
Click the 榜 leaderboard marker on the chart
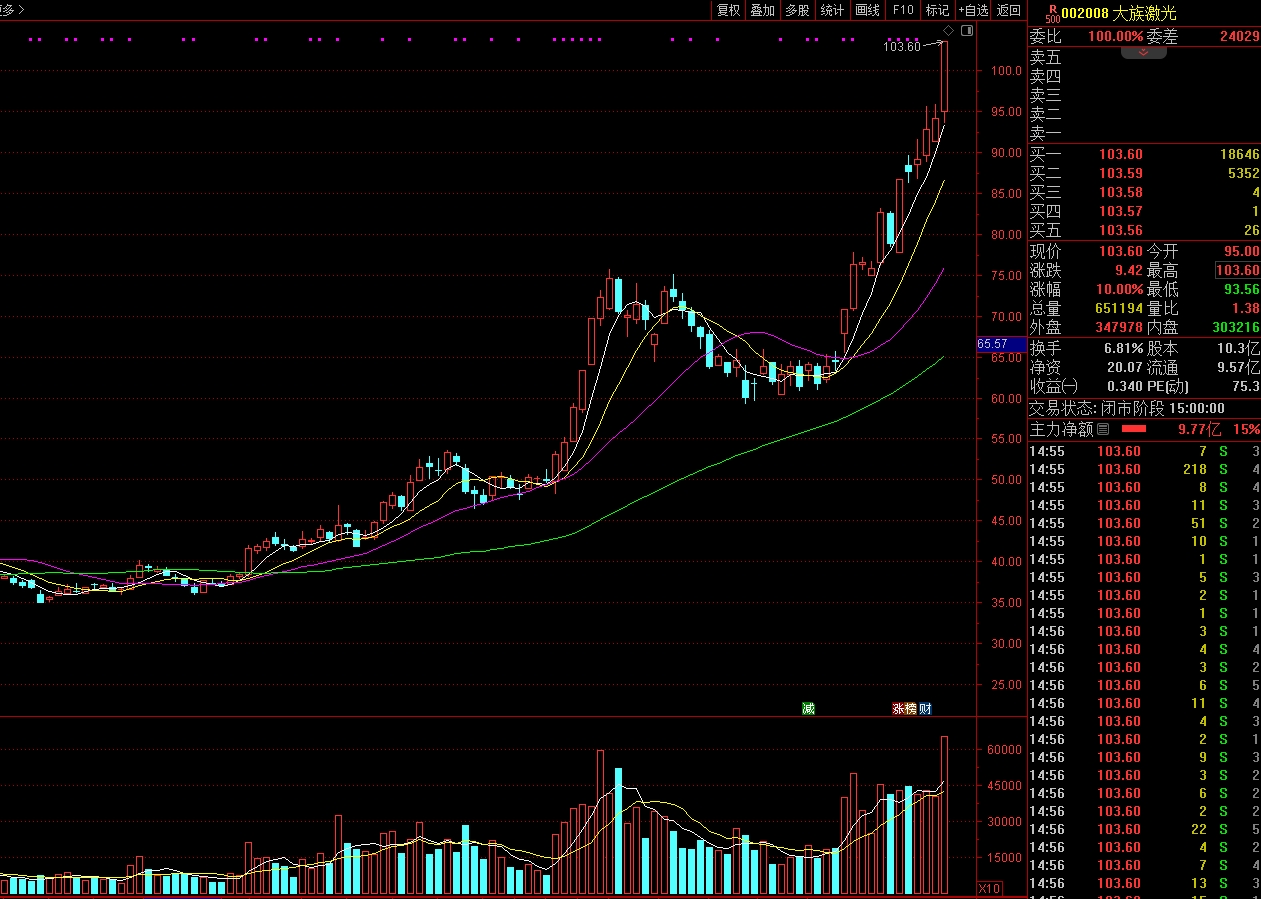click(911, 708)
